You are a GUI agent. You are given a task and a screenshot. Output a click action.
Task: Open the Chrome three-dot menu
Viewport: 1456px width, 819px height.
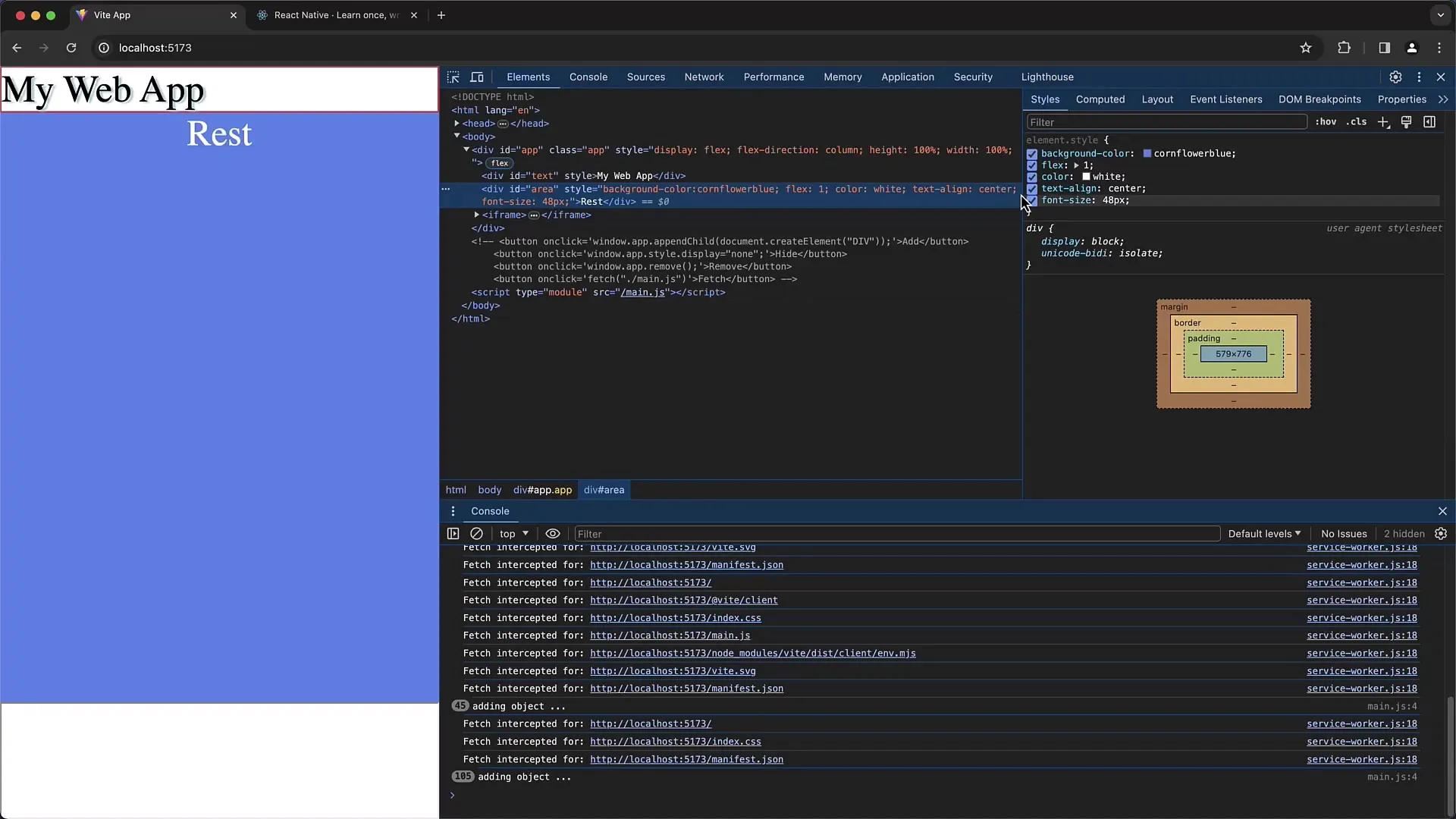(1439, 48)
